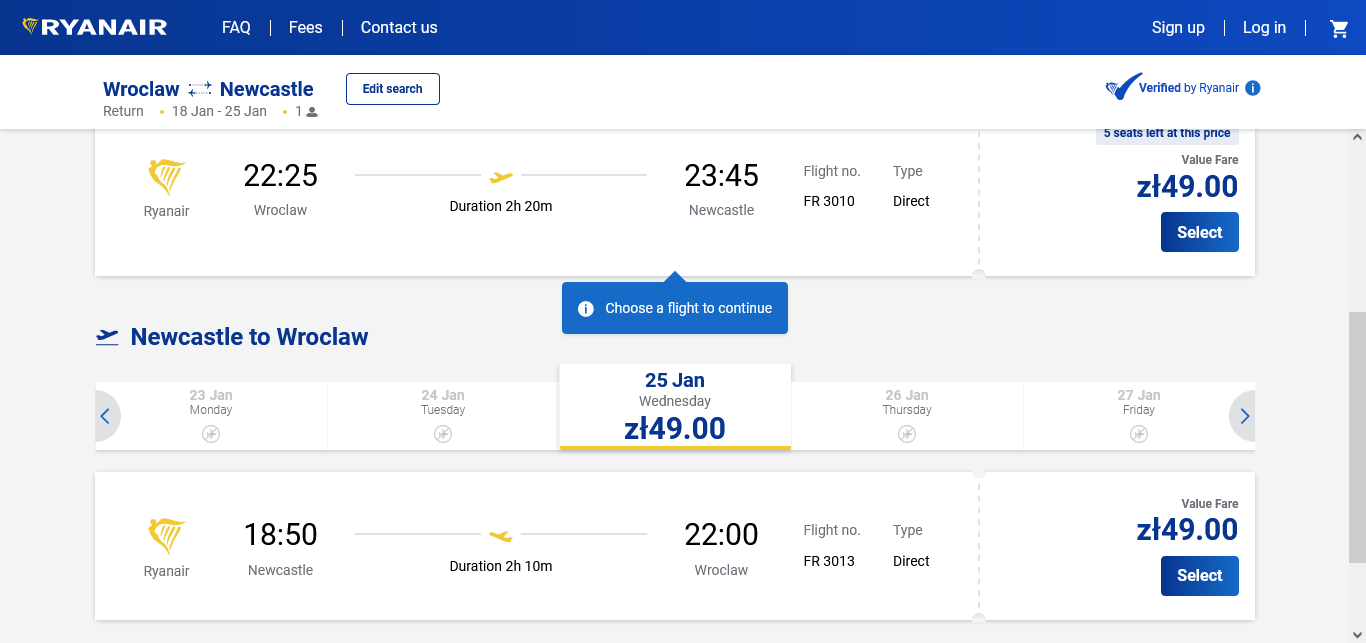Click the departing plane icon beside Newcastle to Wroclaw
Screen dimensions: 1366x643
click(107, 337)
